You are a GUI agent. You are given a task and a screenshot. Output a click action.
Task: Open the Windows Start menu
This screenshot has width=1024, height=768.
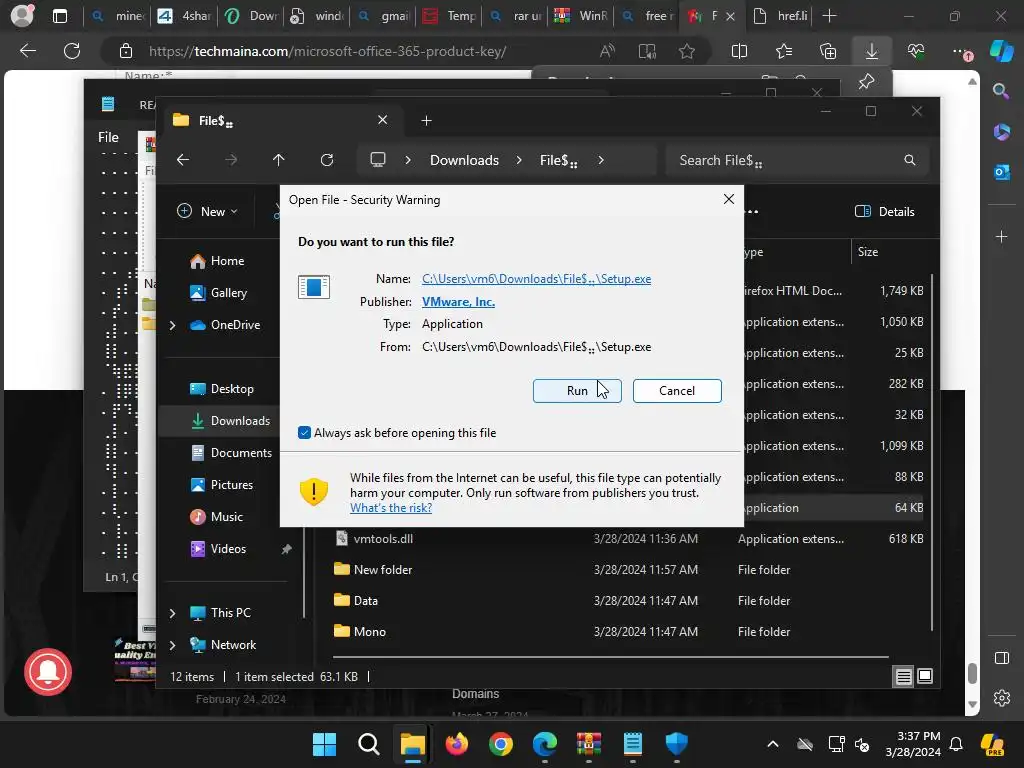(324, 744)
